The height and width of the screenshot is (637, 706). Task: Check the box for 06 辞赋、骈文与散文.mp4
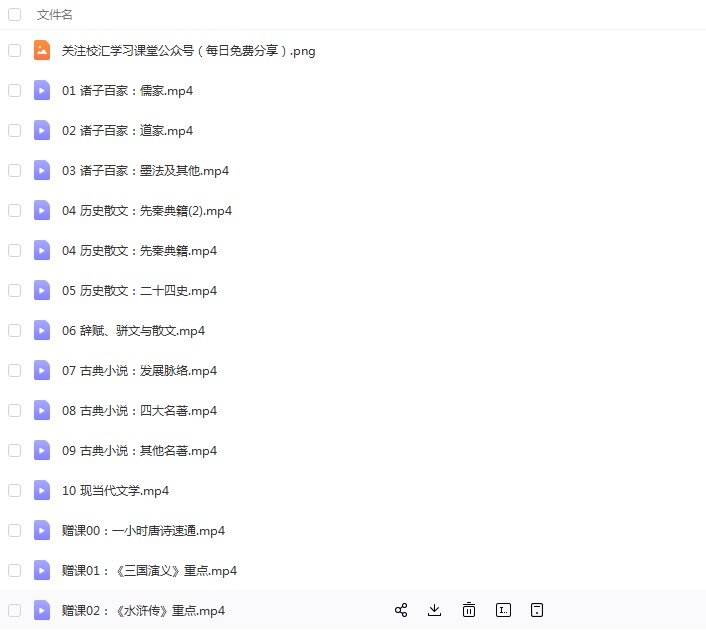click(x=14, y=330)
